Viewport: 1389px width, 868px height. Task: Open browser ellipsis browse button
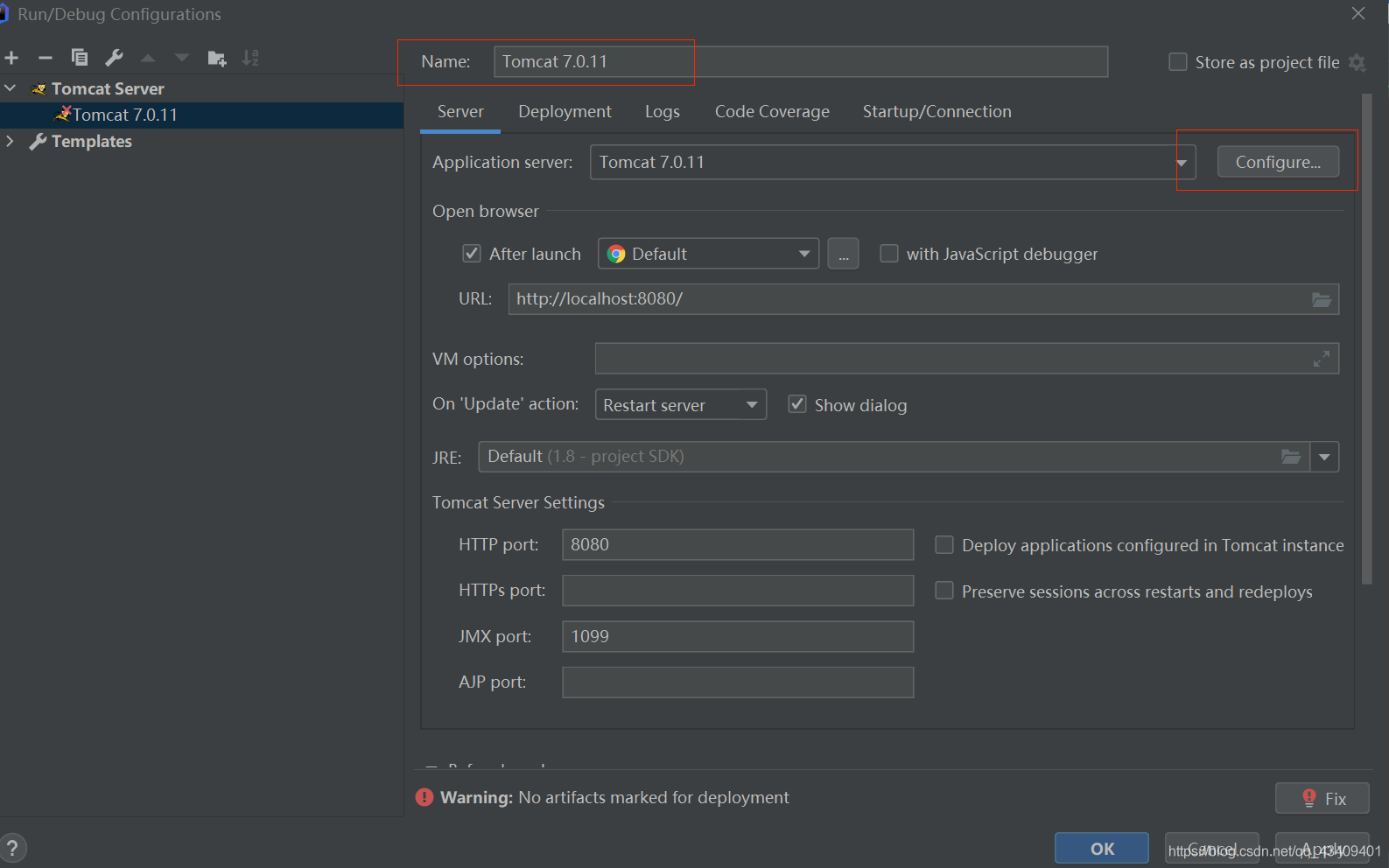843,254
